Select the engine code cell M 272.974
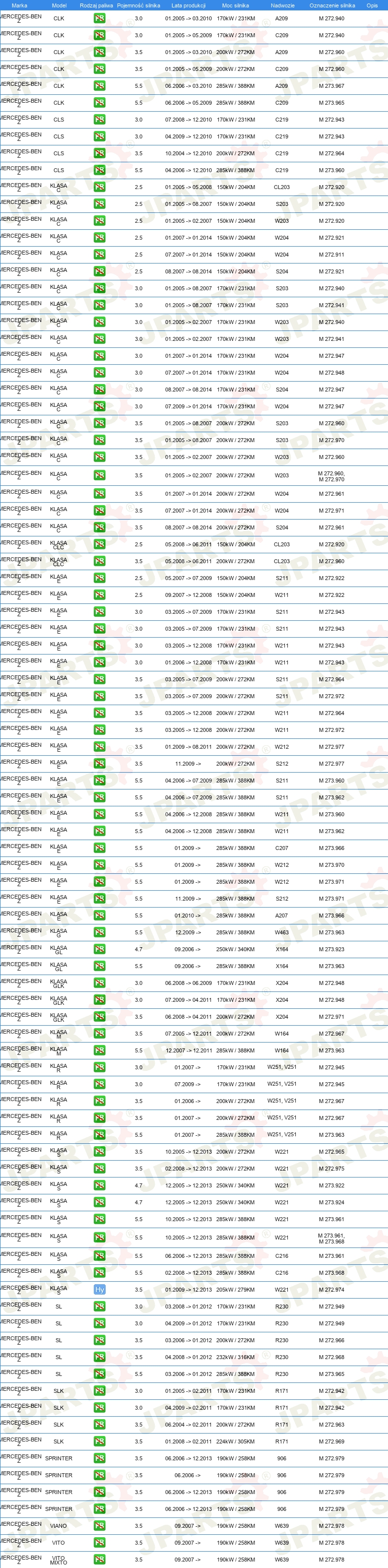Image resolution: width=388 pixels, height=1568 pixels. pyautogui.click(x=331, y=1289)
